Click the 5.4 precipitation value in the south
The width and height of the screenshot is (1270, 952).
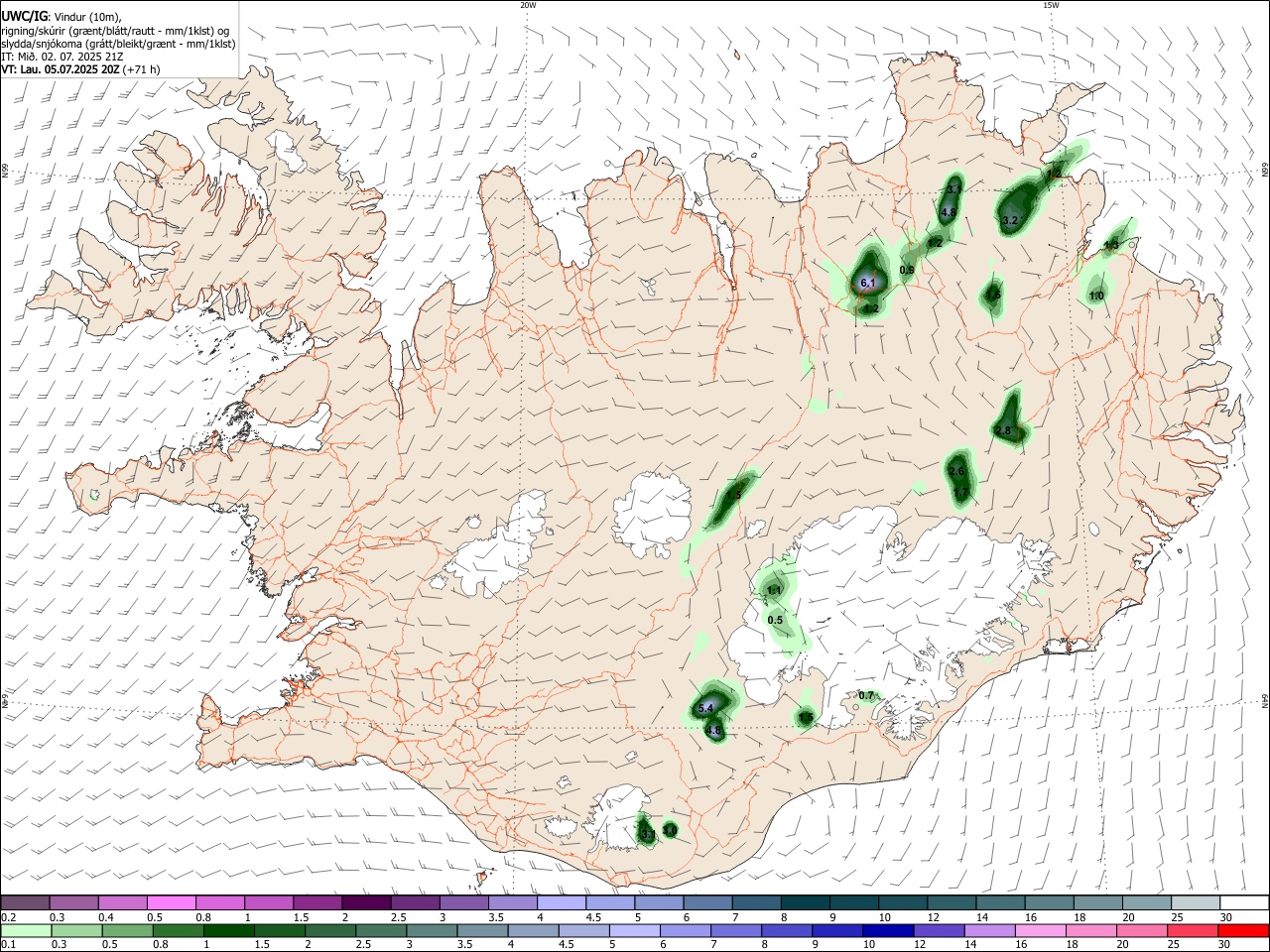(x=705, y=708)
